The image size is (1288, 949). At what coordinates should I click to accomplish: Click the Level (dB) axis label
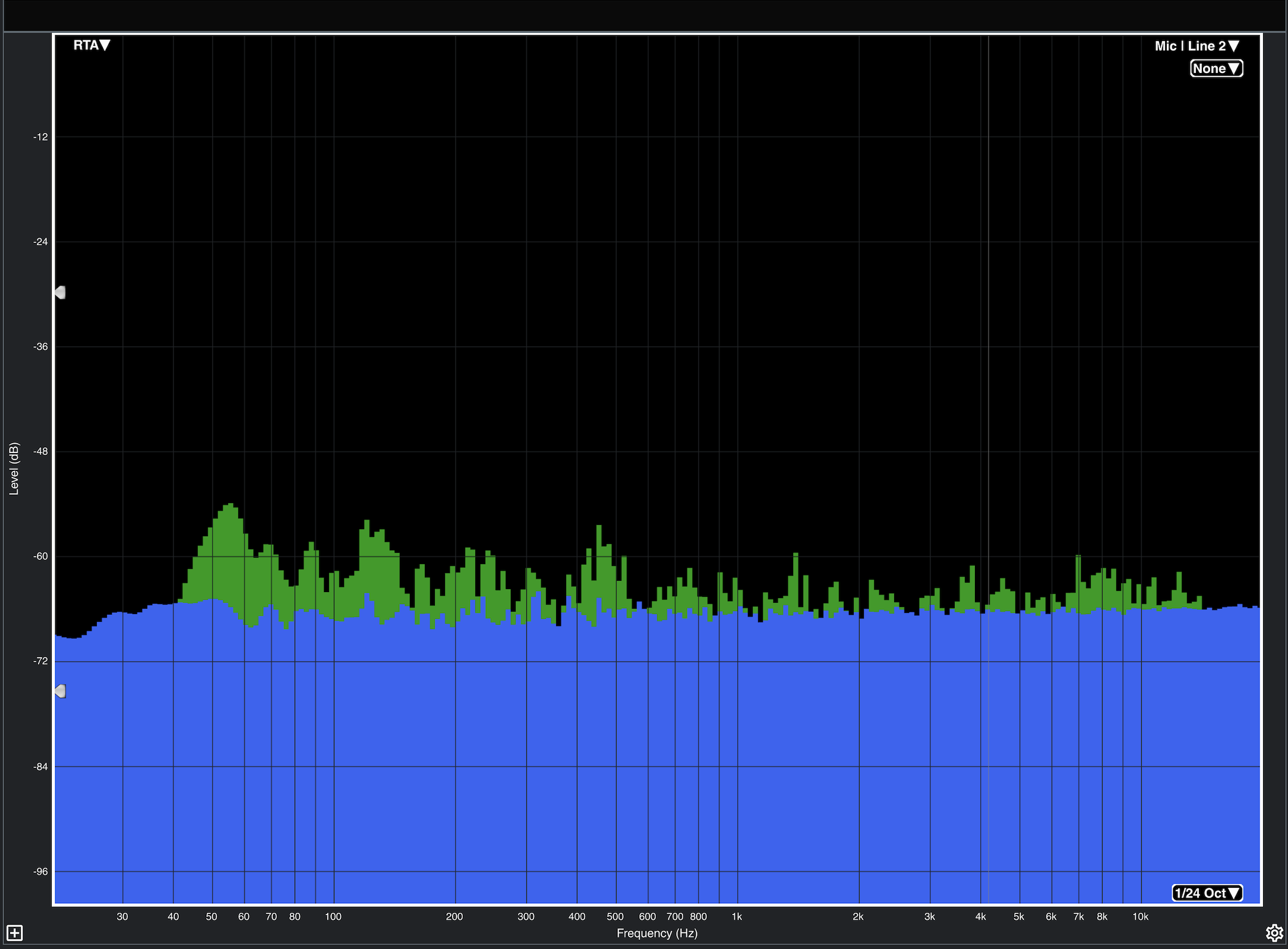14,469
